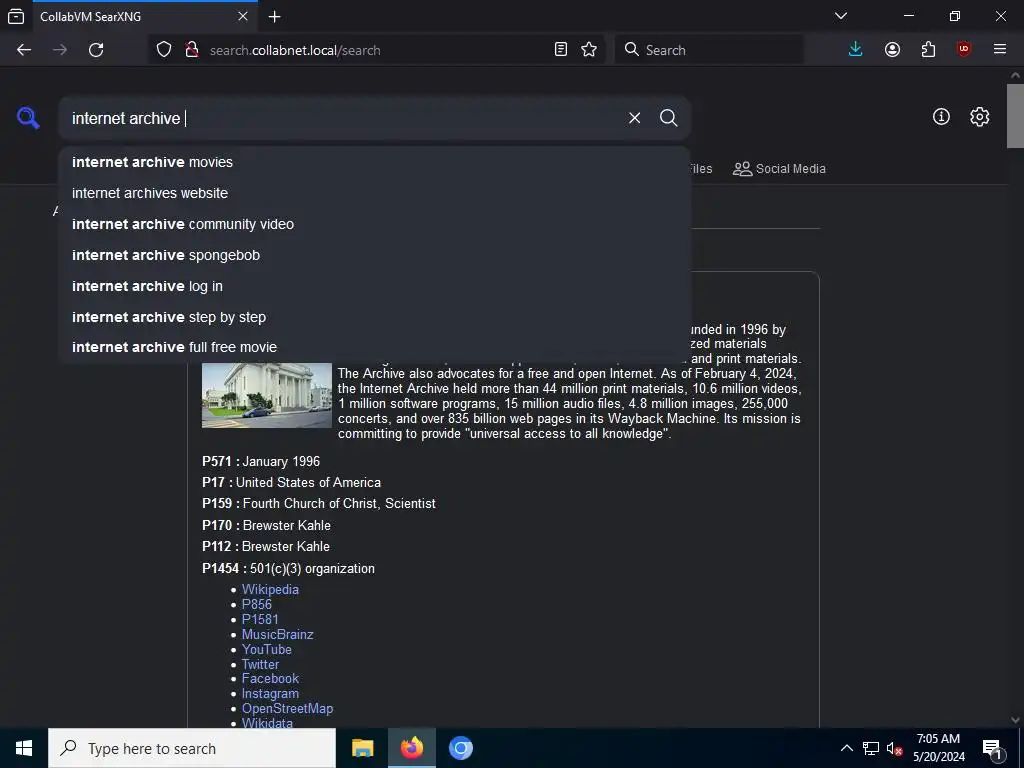Launch Chromium icon in taskbar
The height and width of the screenshot is (768, 1024).
(460, 748)
